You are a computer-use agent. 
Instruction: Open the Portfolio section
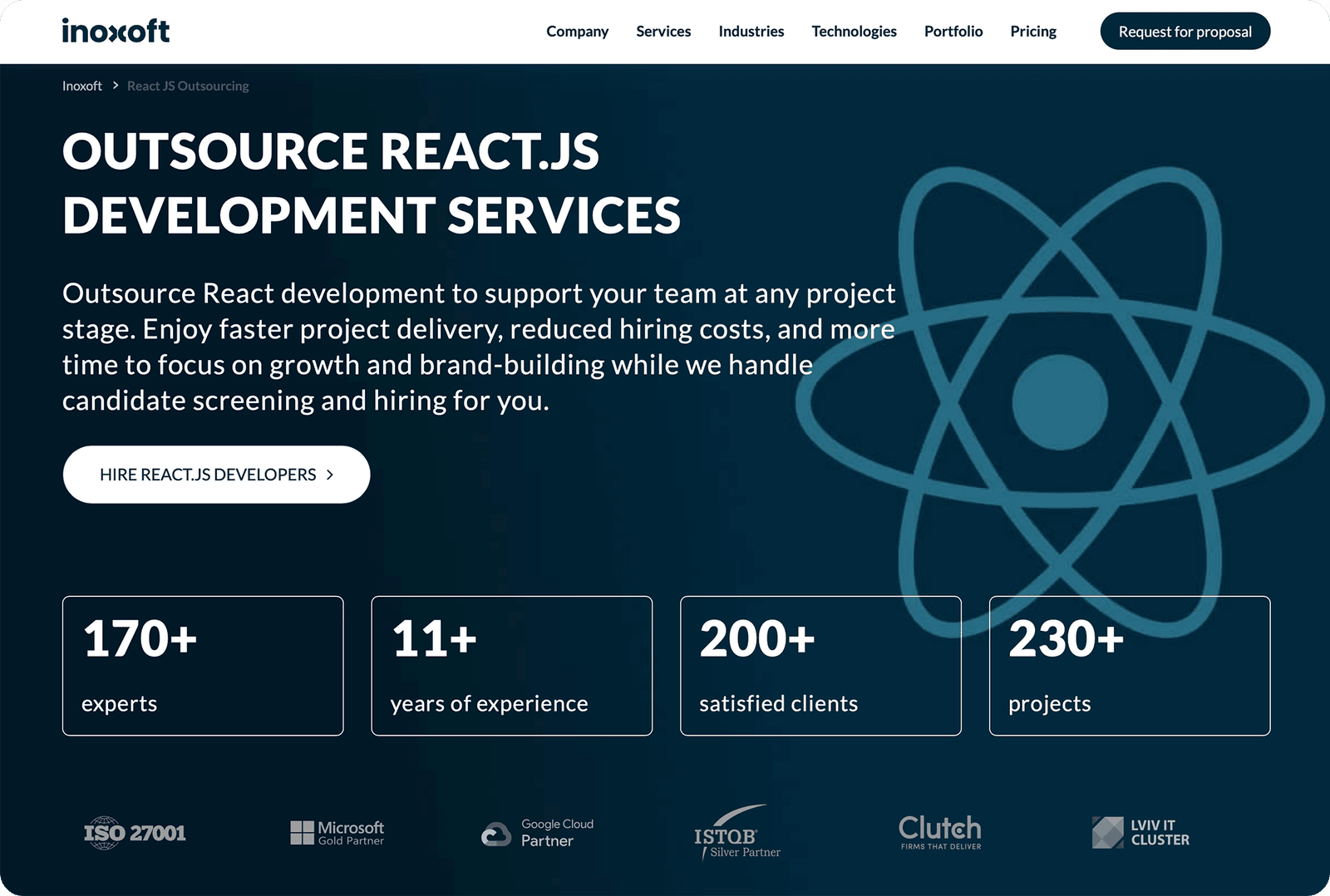click(x=953, y=31)
